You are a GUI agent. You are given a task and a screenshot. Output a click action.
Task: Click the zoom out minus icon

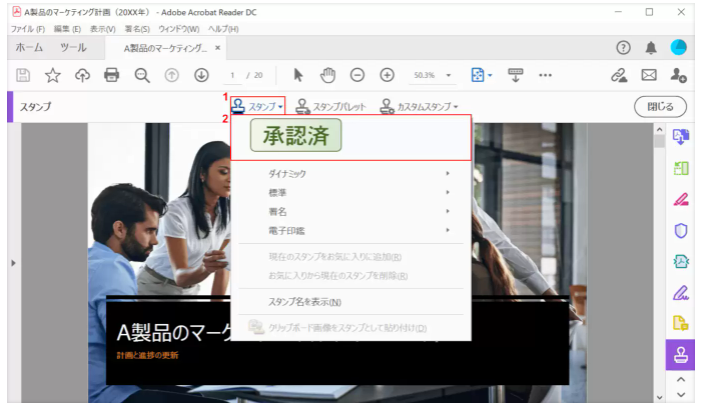pyautogui.click(x=357, y=75)
